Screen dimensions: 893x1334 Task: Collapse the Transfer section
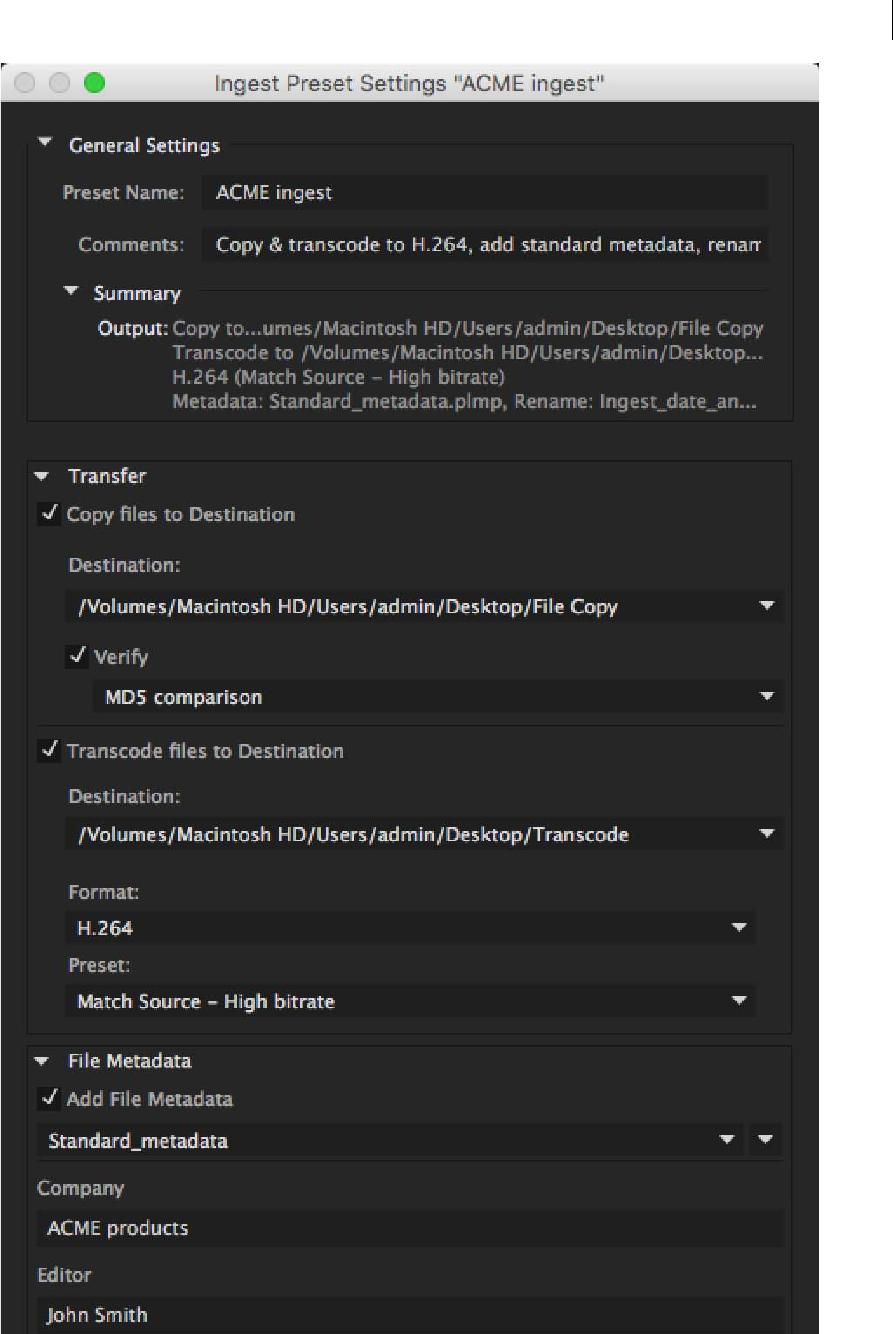tap(42, 477)
